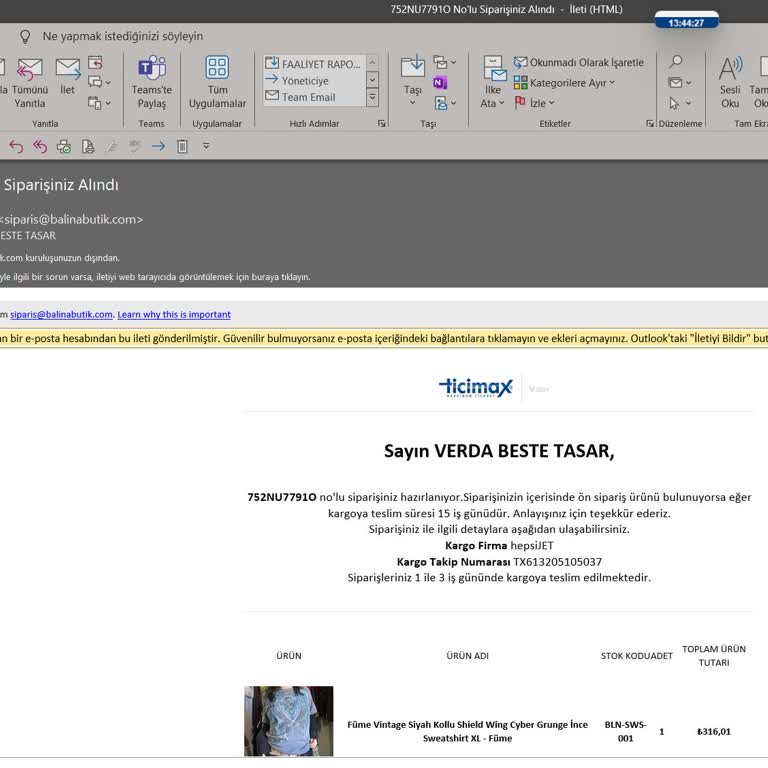
Task: Click the 13:44:27 timer badge
Action: 686,22
